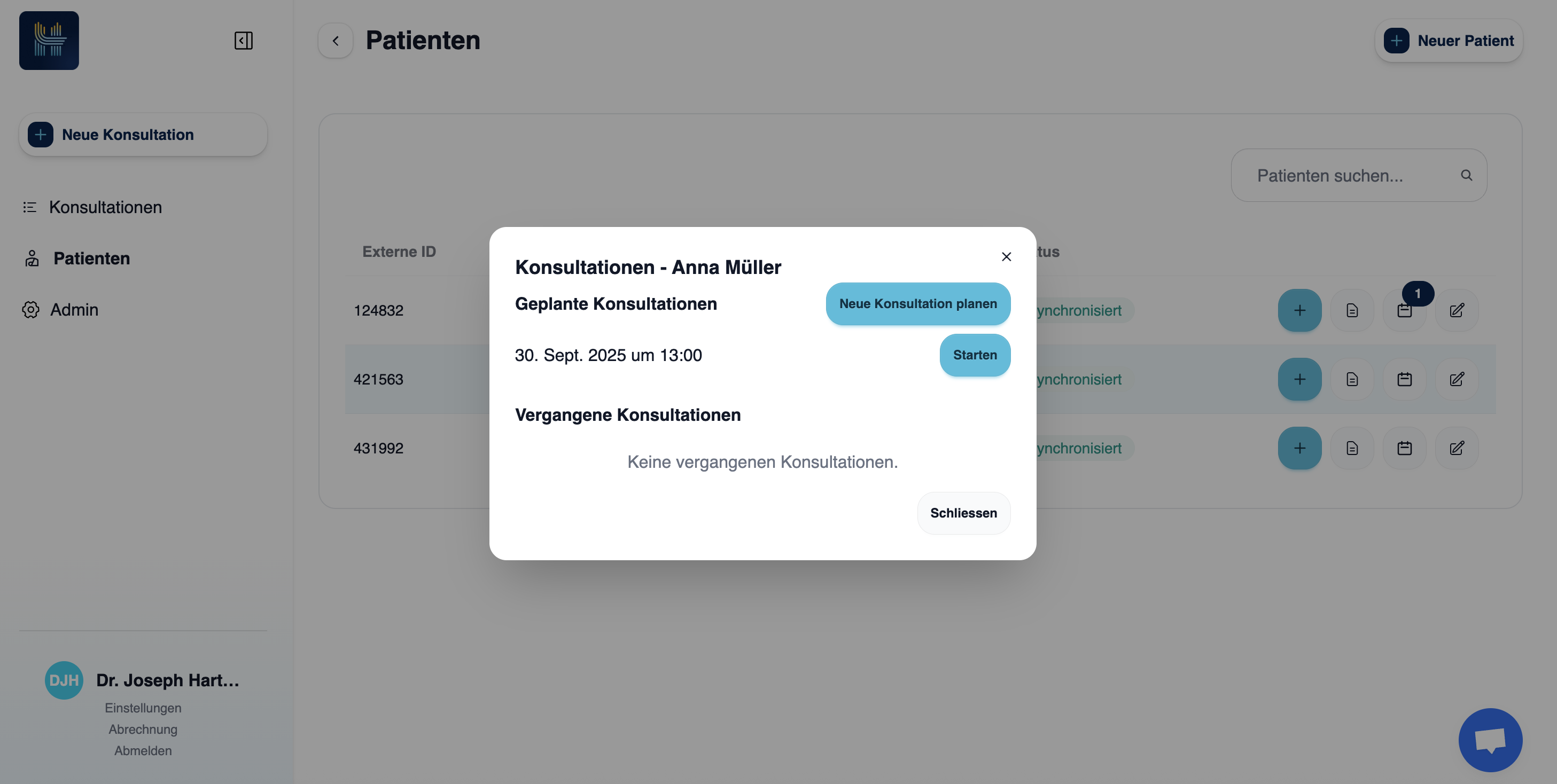Add consultation plus for patient 124832
This screenshot has height=784, width=1557.
pos(1299,310)
